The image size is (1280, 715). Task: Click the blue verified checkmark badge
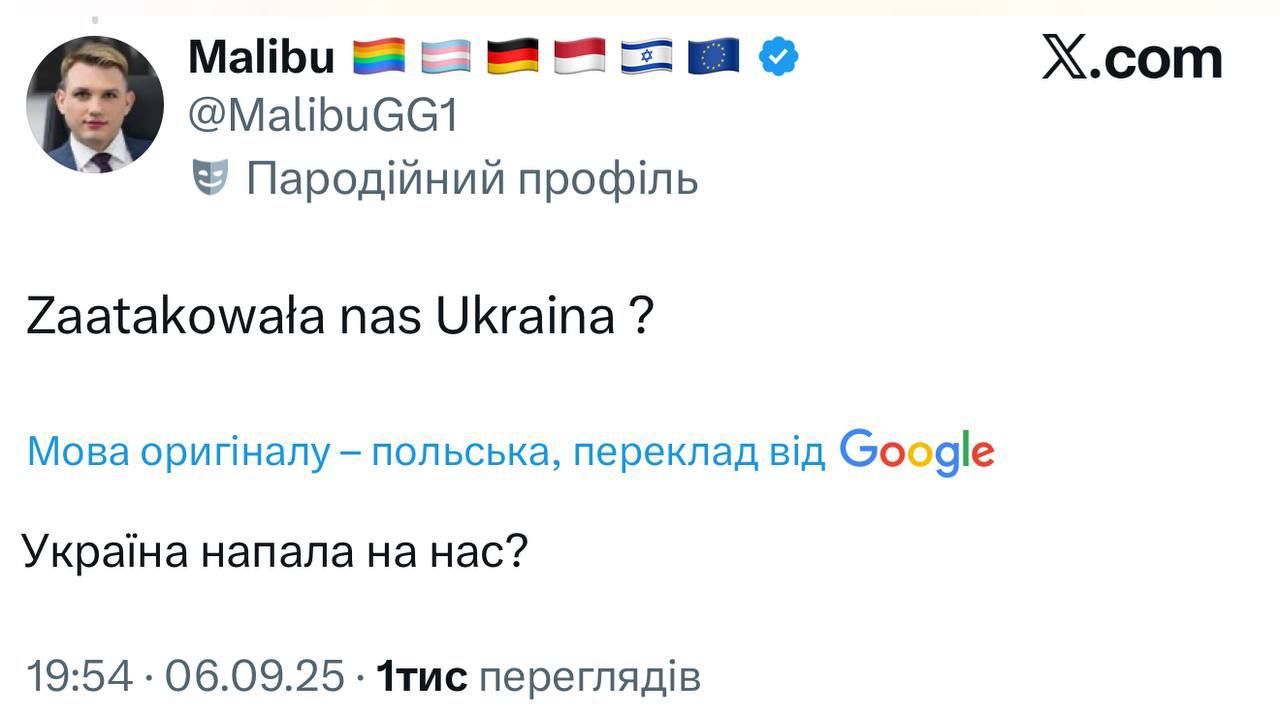778,57
